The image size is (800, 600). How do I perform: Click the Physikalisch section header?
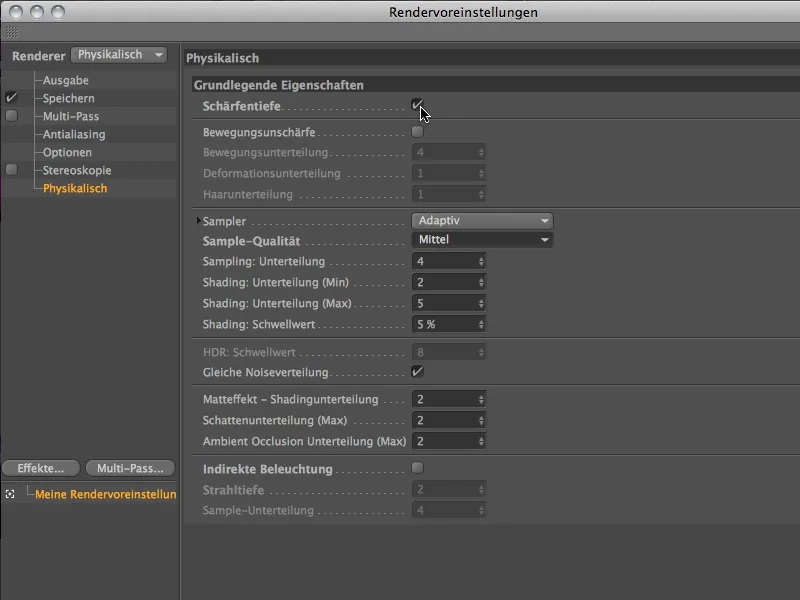coord(222,58)
